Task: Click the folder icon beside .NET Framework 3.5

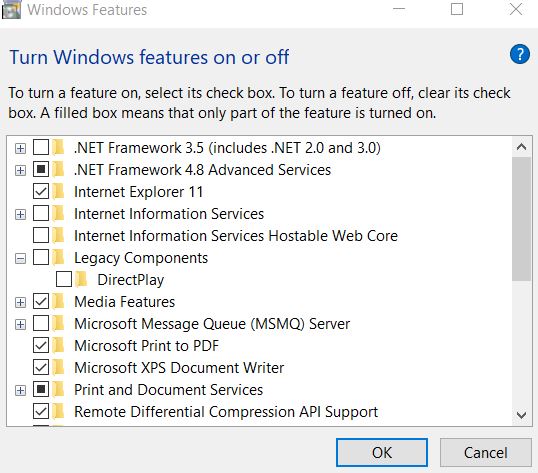Action: (x=59, y=147)
